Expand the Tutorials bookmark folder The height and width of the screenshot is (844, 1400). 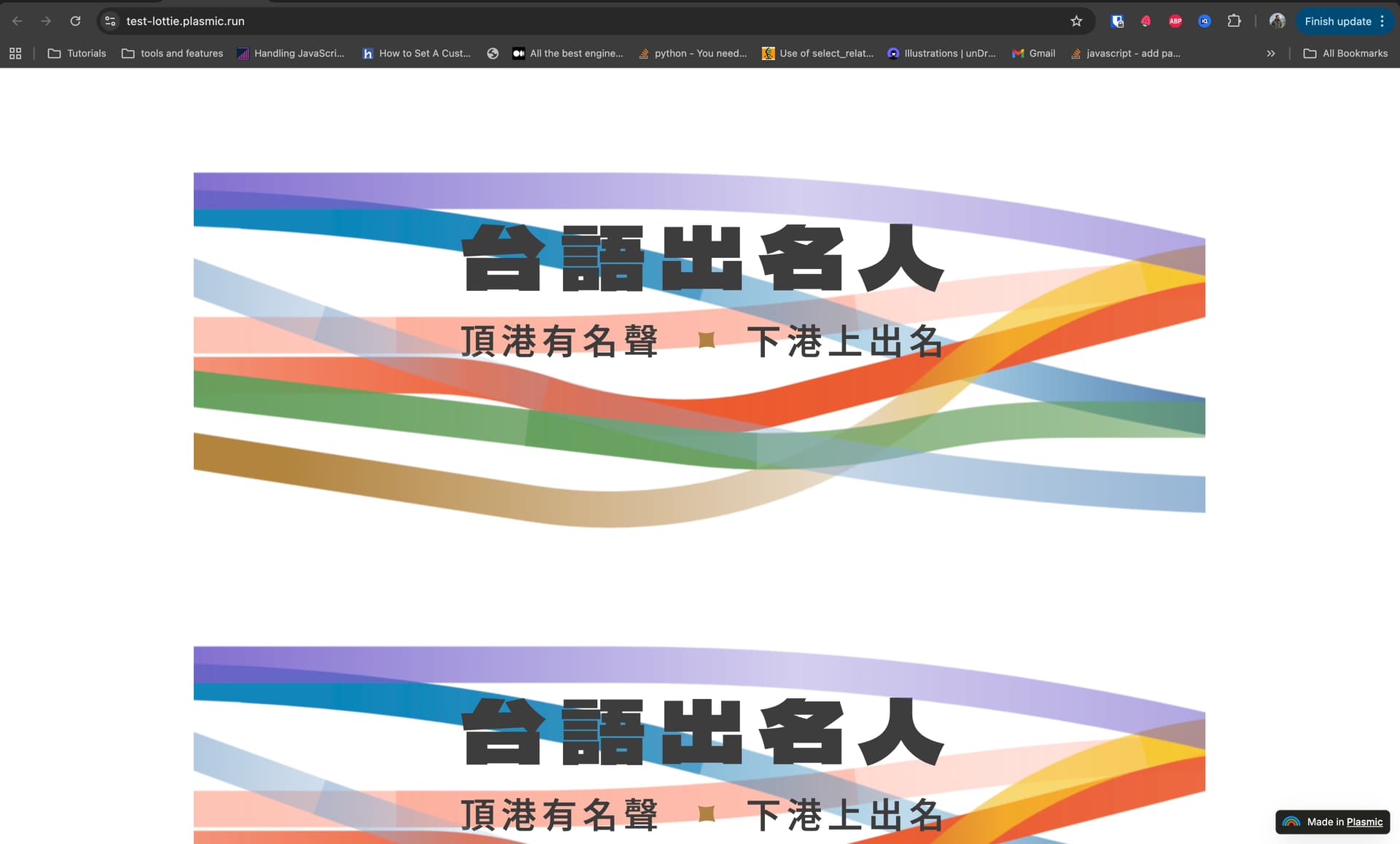tap(77, 53)
